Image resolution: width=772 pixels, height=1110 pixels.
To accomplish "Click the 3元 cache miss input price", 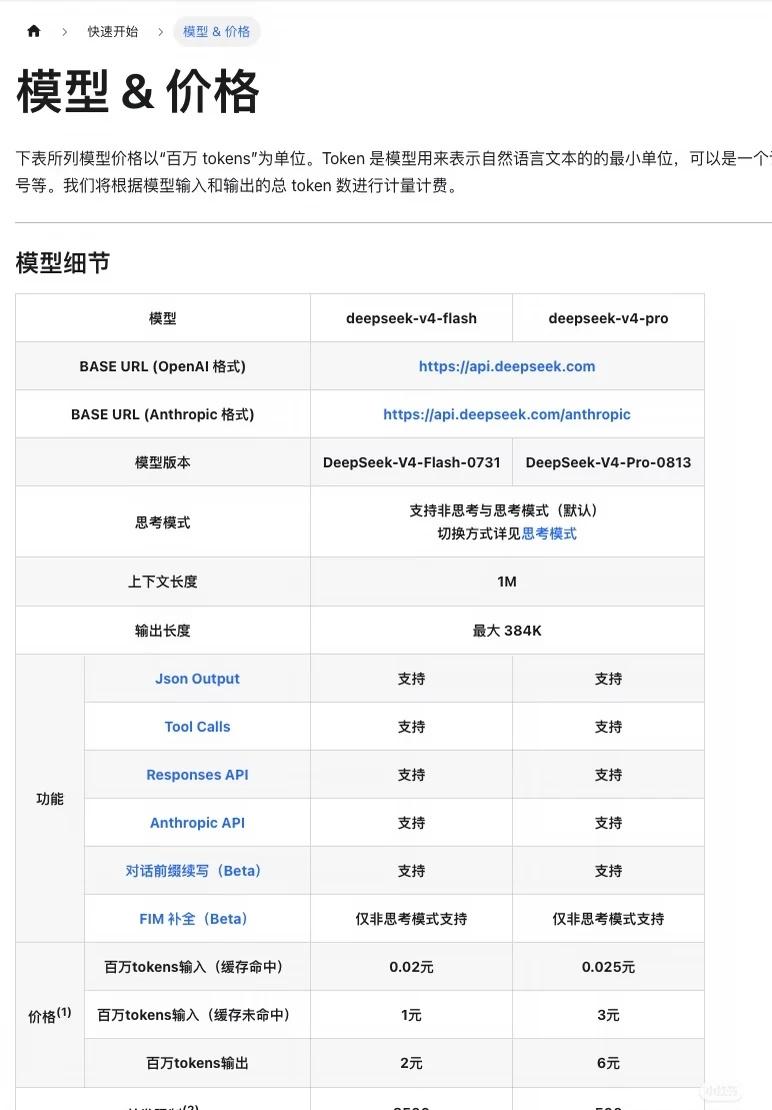I will (x=609, y=1015).
